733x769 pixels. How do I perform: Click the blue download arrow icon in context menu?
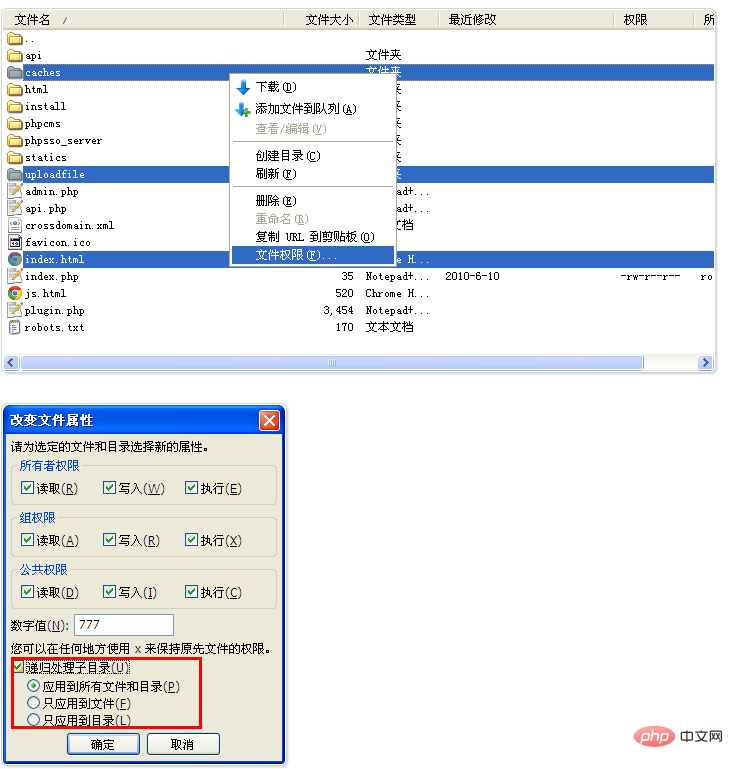(x=243, y=88)
